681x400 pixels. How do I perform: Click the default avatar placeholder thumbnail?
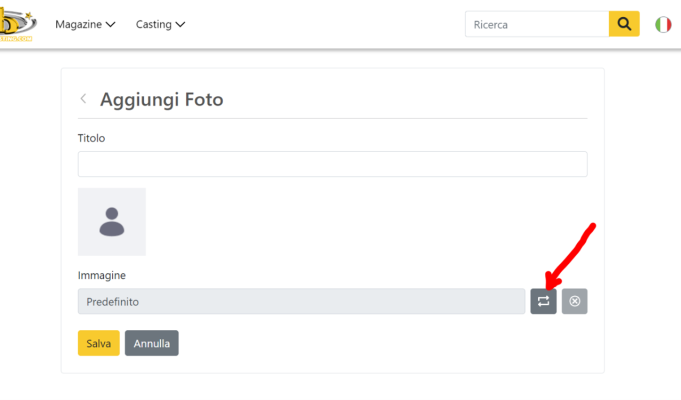tap(112, 221)
